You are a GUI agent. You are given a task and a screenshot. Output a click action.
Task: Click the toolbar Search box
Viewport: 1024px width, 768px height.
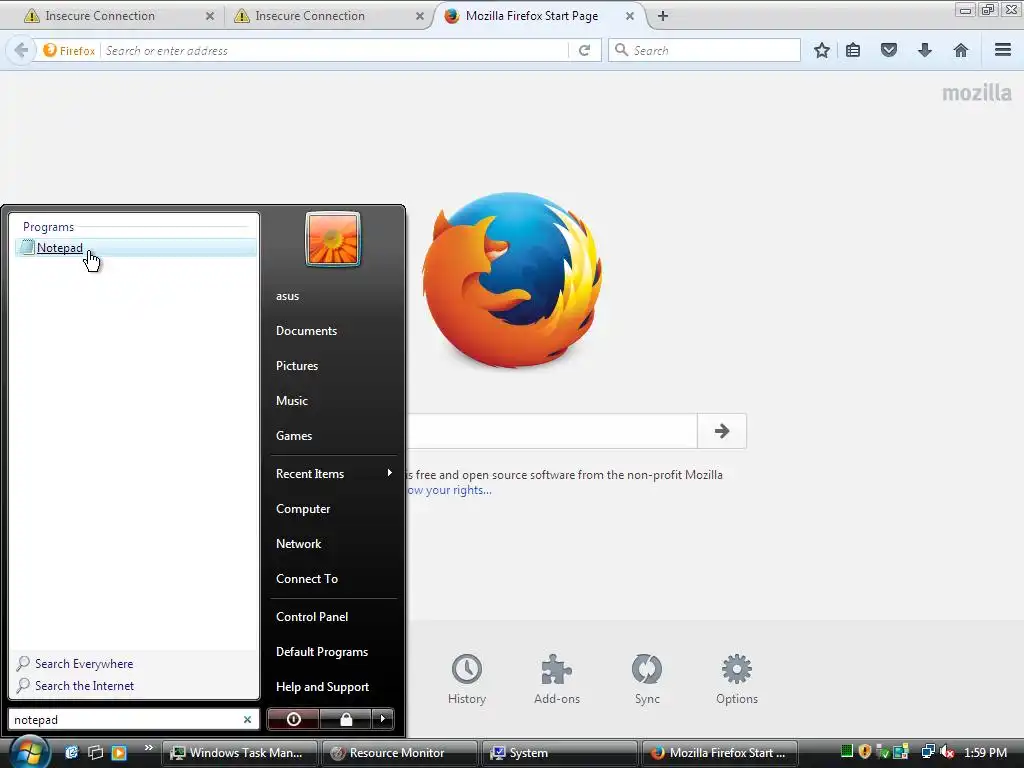click(x=705, y=50)
